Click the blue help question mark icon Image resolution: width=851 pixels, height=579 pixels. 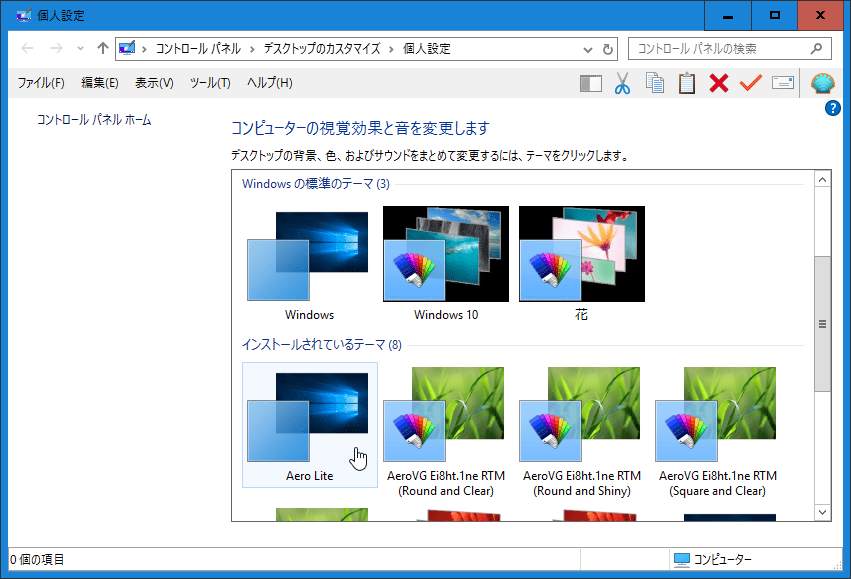pos(833,109)
